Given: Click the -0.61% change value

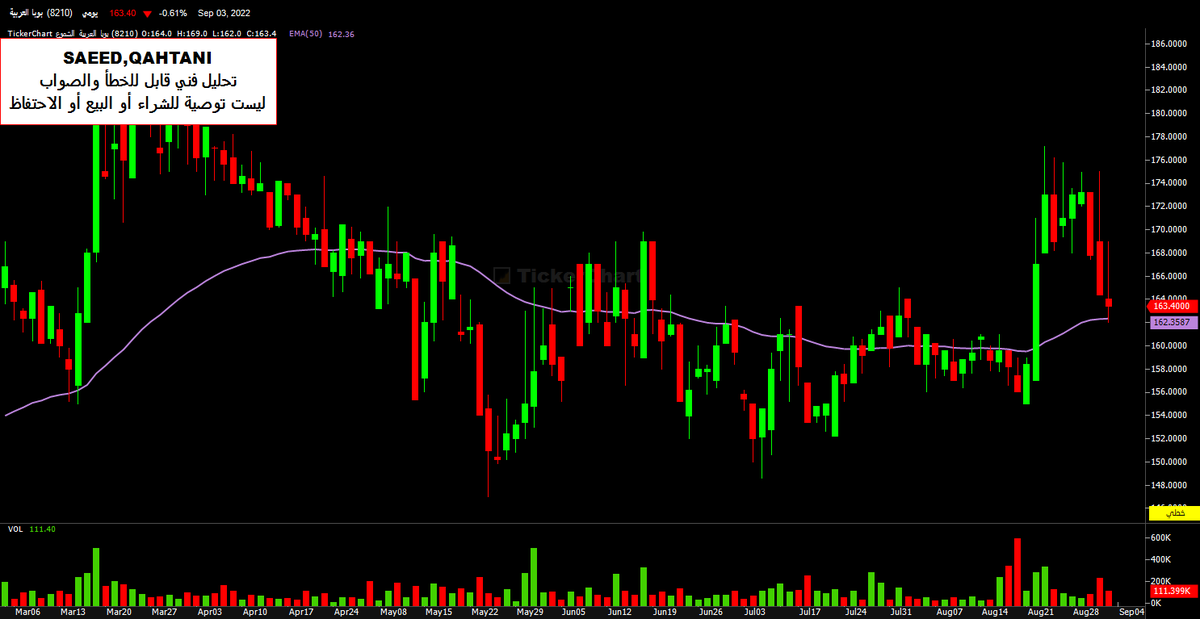Looking at the screenshot, I should click(174, 14).
